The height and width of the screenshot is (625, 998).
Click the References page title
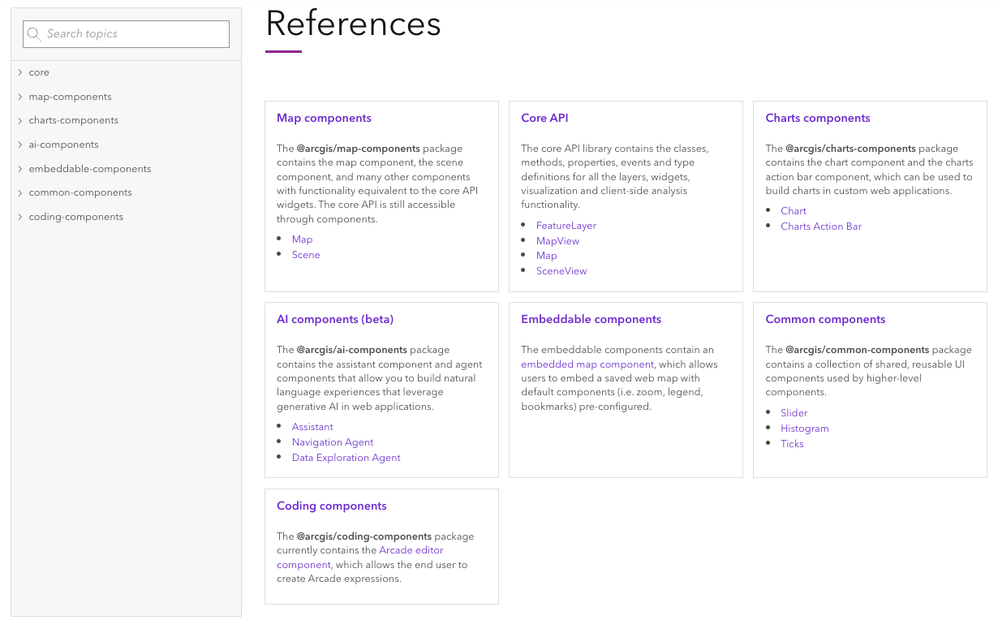click(353, 24)
